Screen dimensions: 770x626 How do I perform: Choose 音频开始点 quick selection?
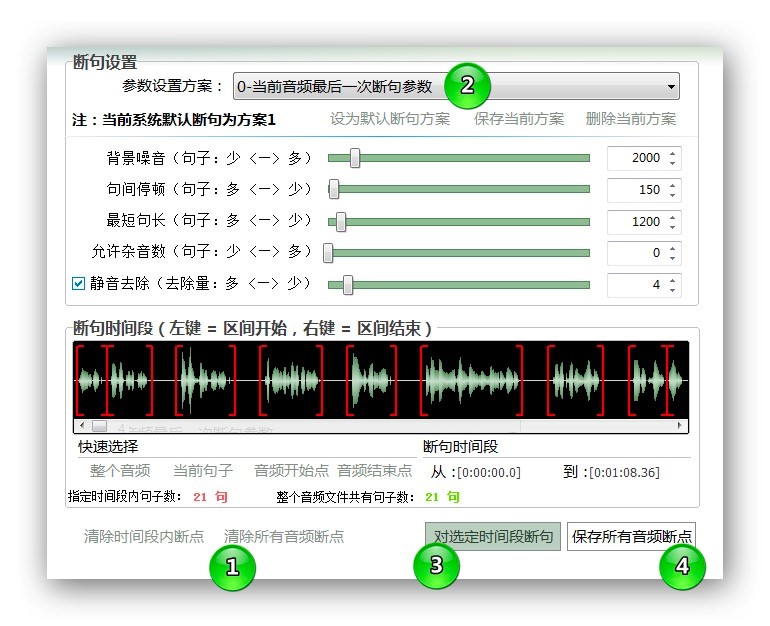pyautogui.click(x=291, y=471)
